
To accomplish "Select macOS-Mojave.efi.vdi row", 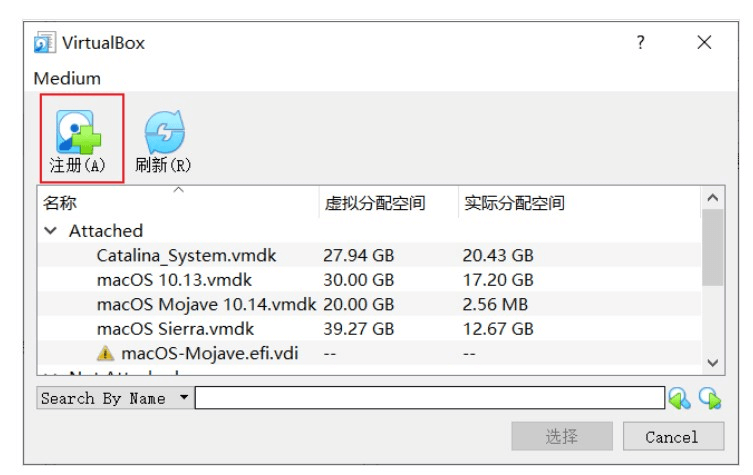I will click(369, 353).
